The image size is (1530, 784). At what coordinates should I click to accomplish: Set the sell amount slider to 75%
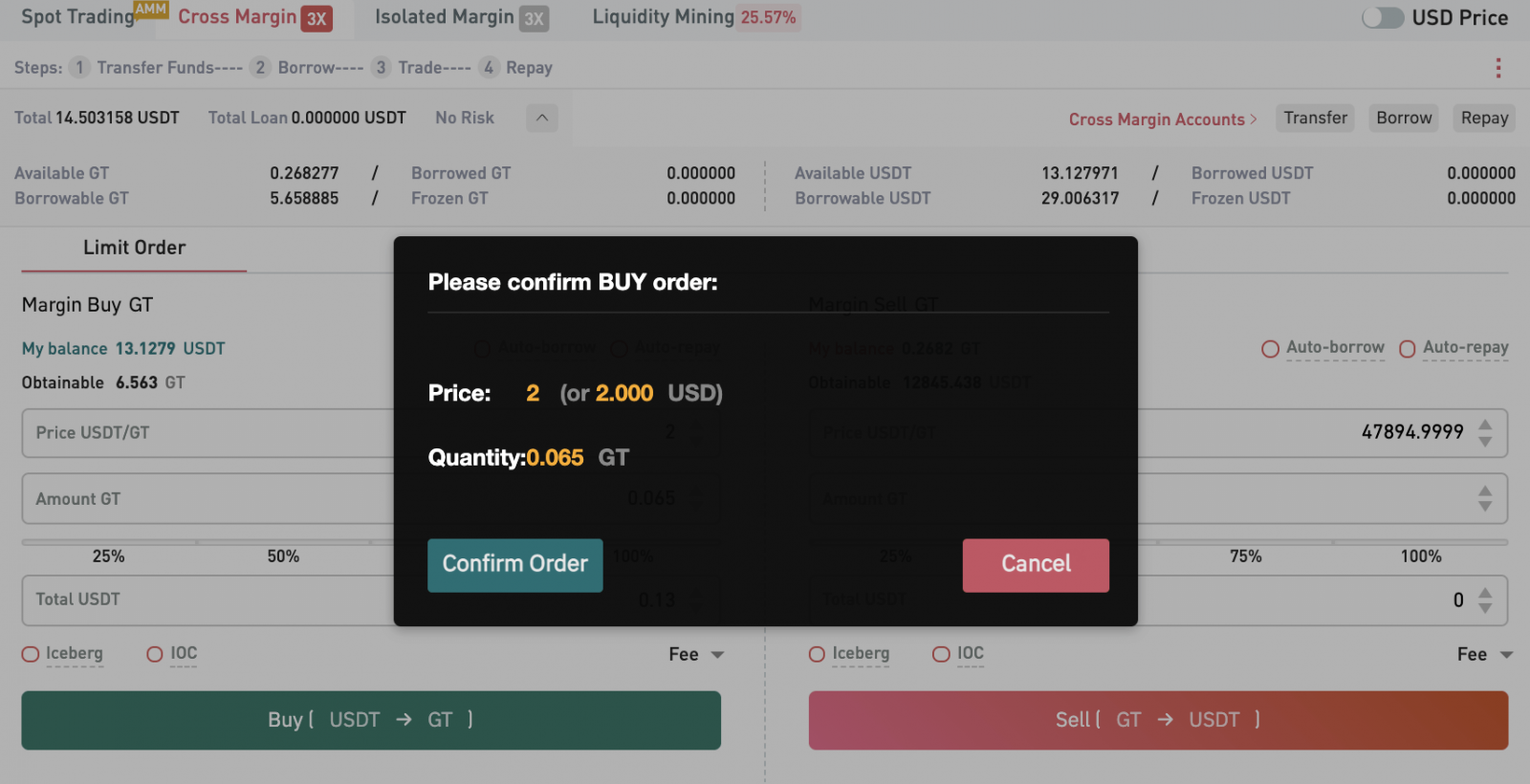click(1245, 556)
